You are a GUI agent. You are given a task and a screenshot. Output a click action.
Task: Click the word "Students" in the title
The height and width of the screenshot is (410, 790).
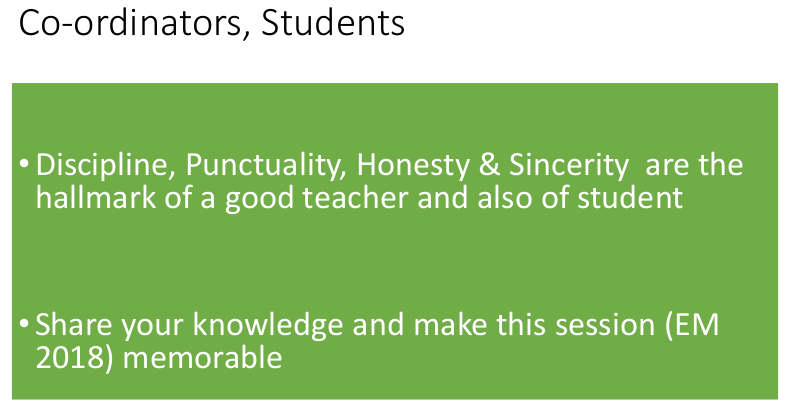(333, 23)
